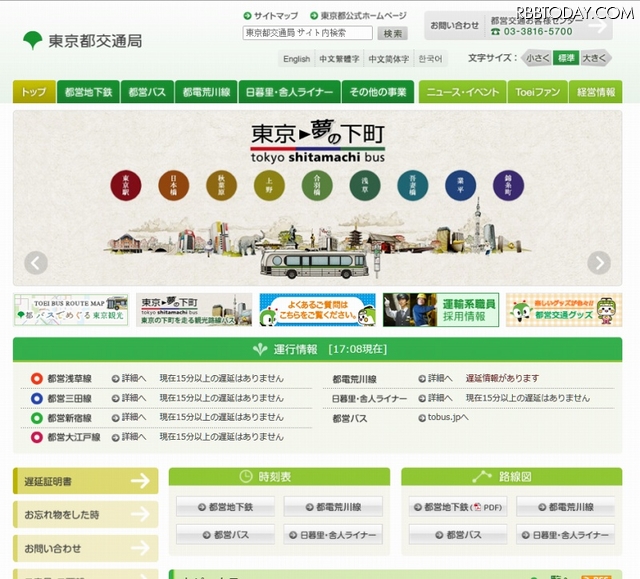
Task: Go to next carousel slide arrow
Action: coord(599,263)
